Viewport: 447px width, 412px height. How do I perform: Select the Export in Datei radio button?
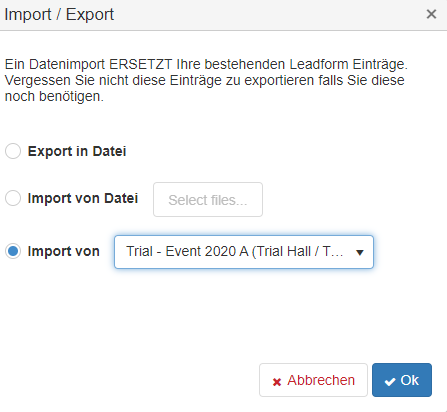(x=13, y=151)
